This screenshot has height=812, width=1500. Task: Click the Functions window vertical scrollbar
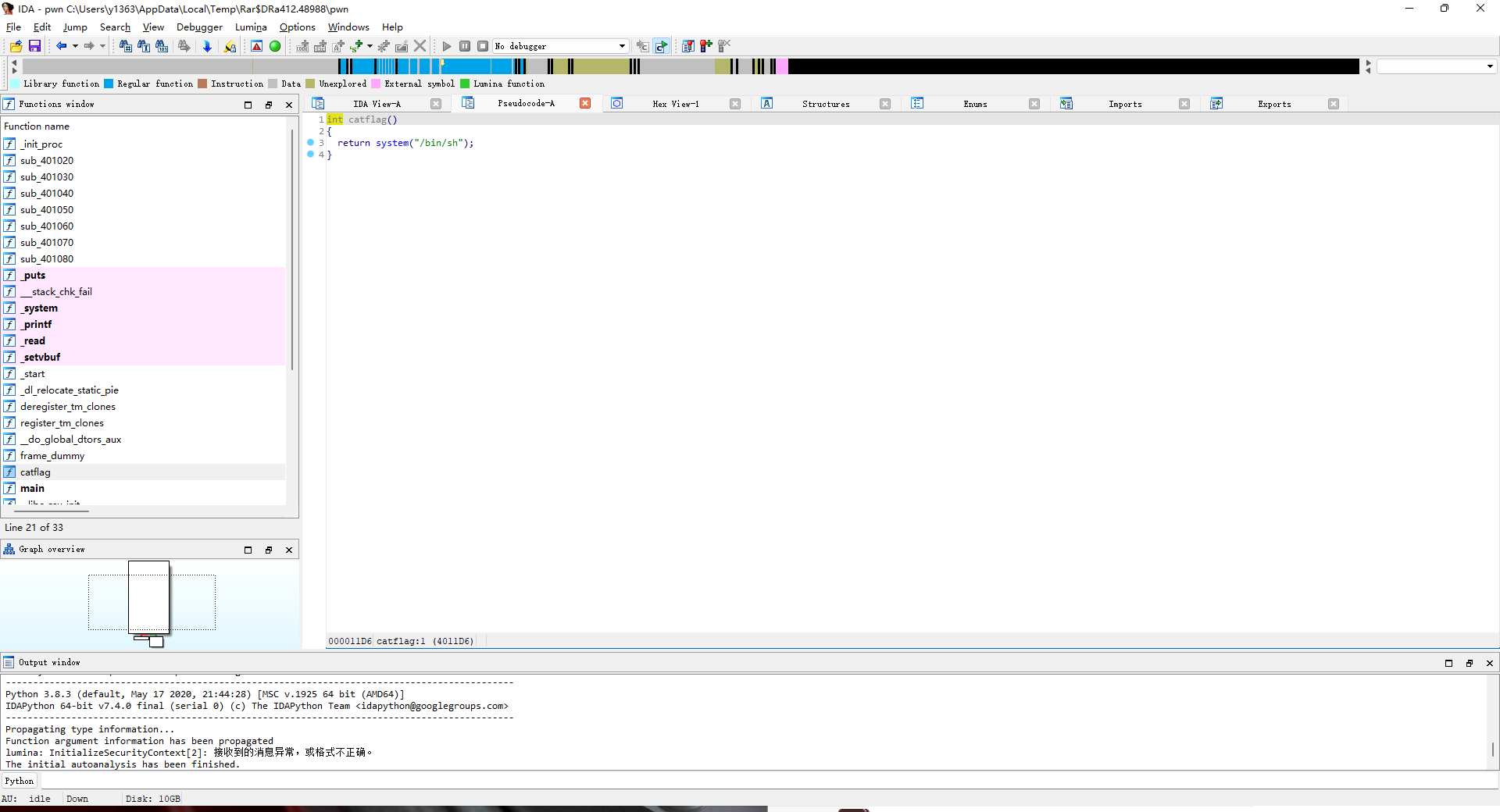[292, 250]
